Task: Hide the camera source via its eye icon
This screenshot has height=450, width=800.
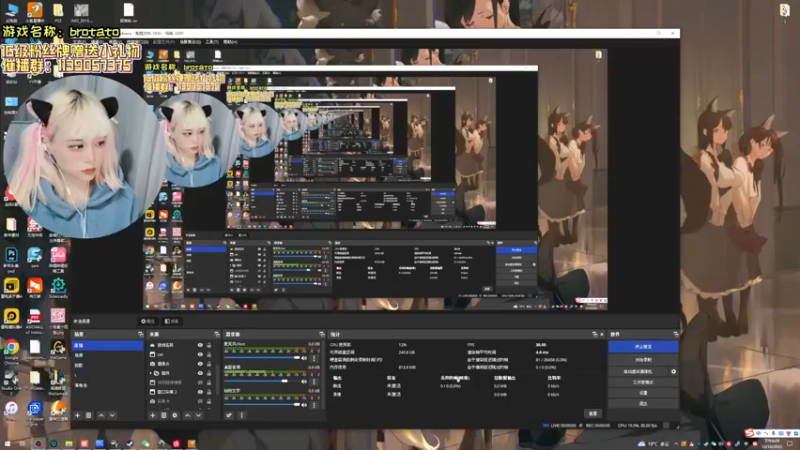Action: [200, 364]
